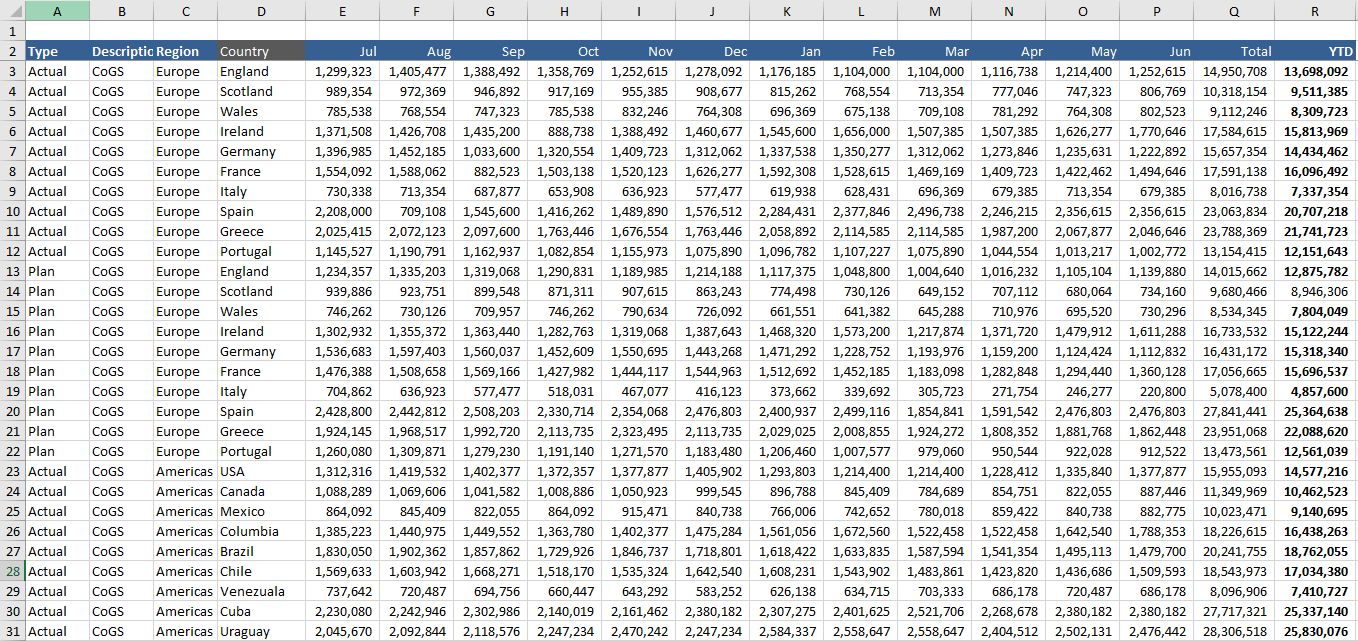
Task: Select the Chile country cell
Action: point(261,571)
